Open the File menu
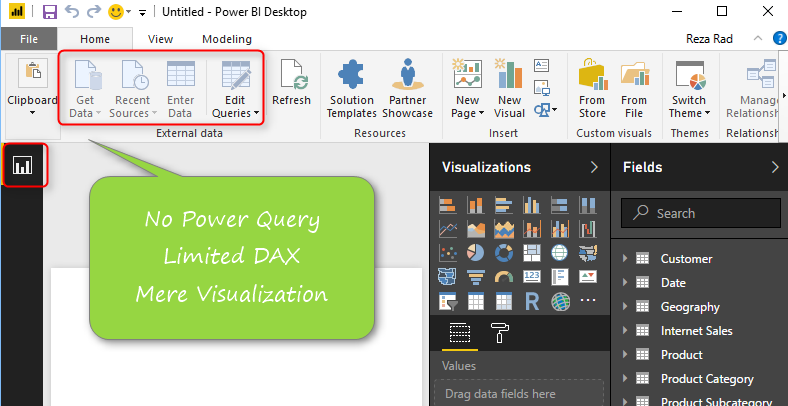 (29, 39)
